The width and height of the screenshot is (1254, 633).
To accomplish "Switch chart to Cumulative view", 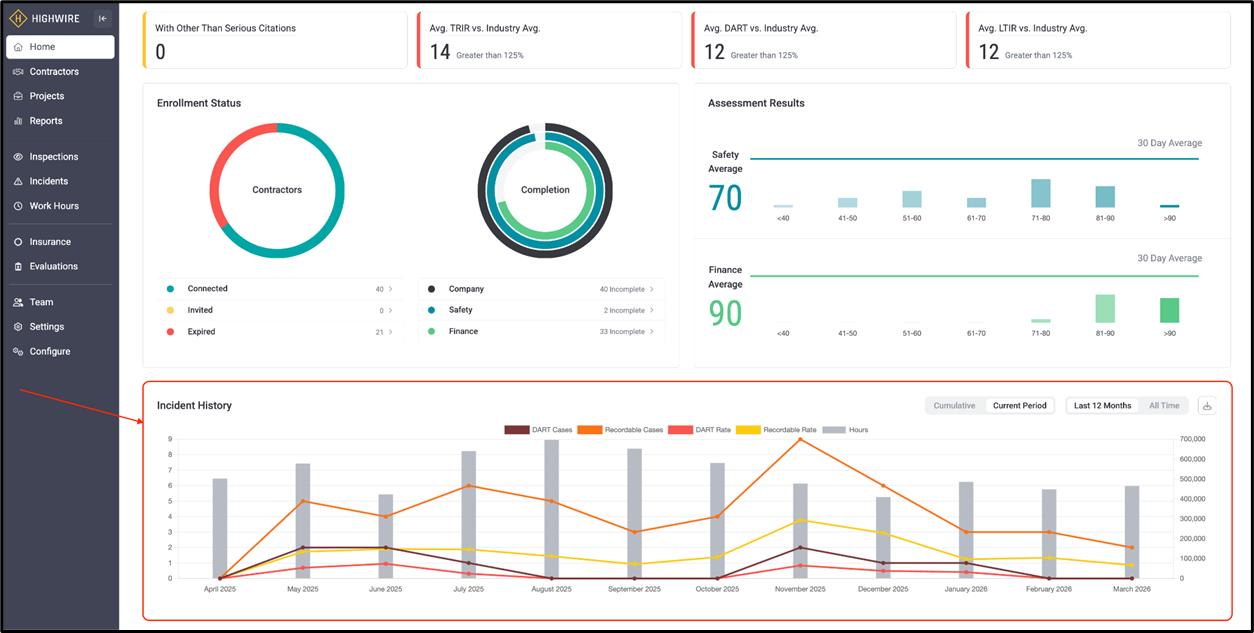I will coord(954,406).
